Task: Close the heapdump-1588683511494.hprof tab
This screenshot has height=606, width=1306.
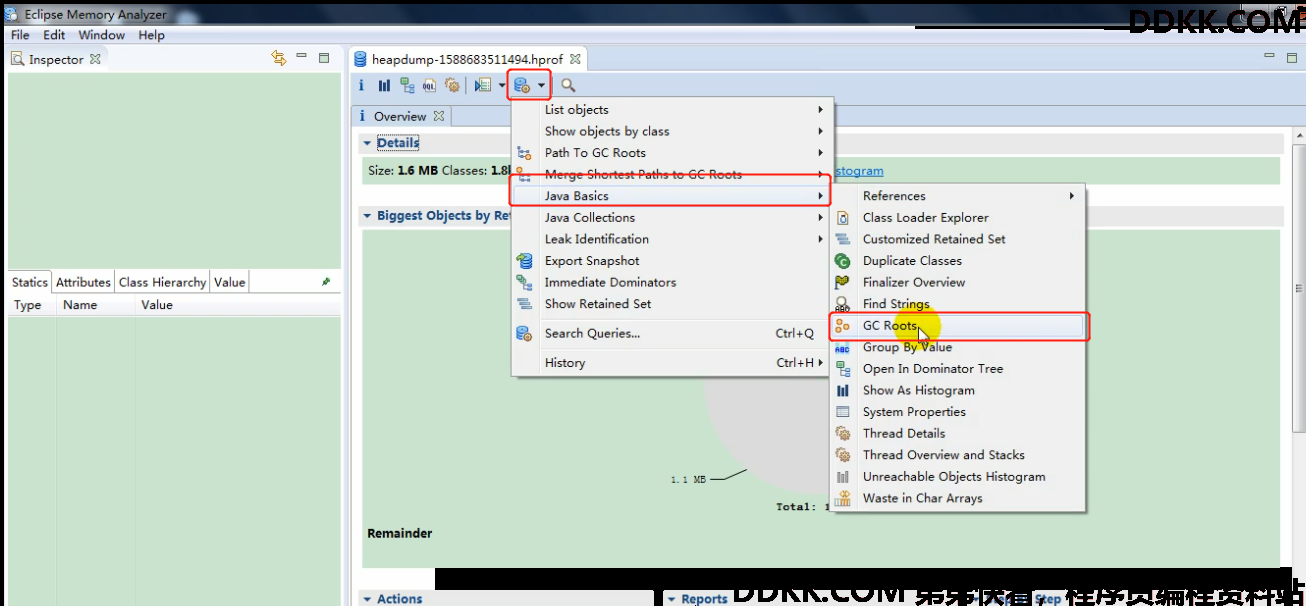Action: (575, 59)
